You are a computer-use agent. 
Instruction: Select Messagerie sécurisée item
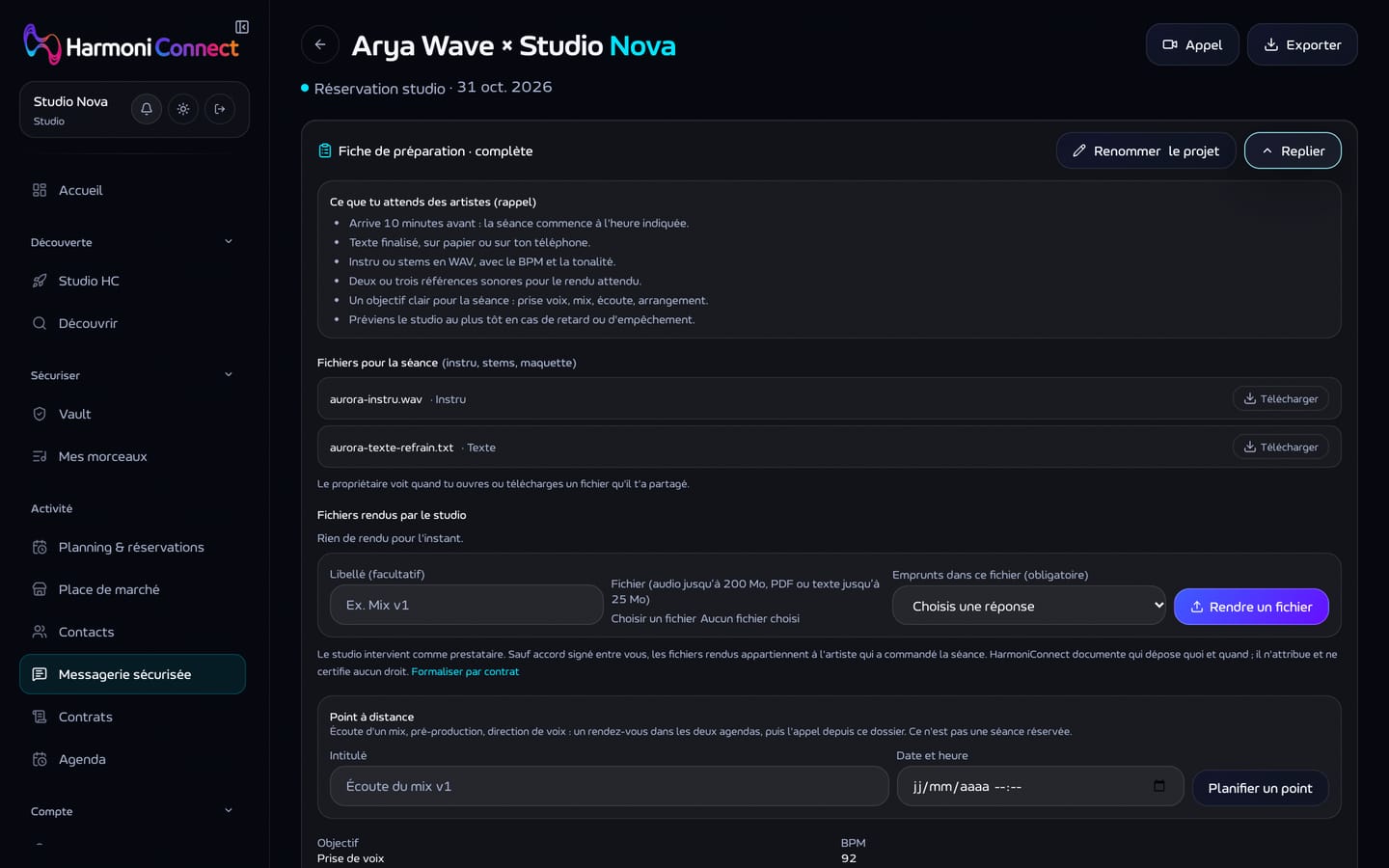(x=132, y=674)
